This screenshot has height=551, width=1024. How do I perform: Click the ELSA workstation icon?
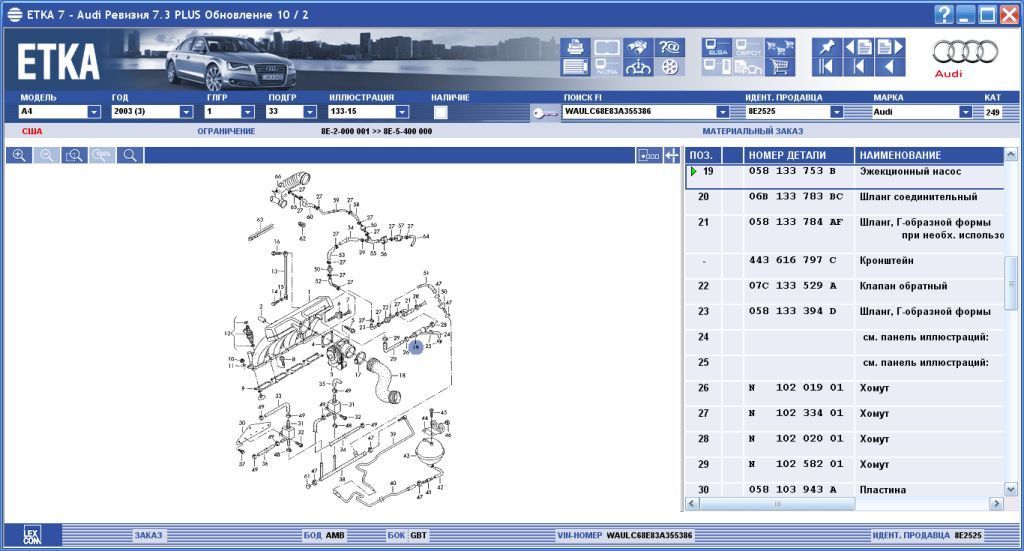click(716, 48)
